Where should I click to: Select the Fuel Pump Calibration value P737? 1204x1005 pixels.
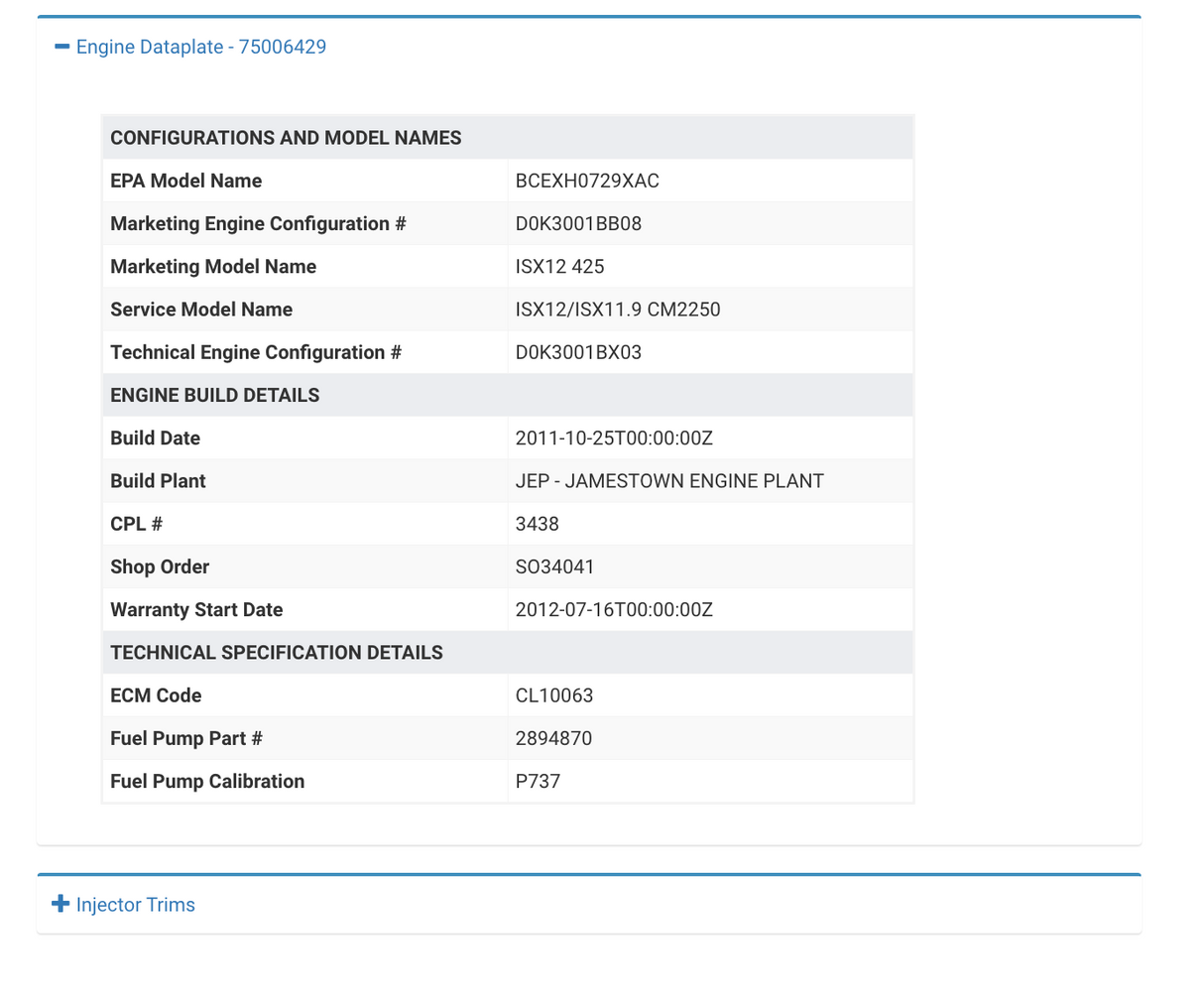(x=538, y=781)
